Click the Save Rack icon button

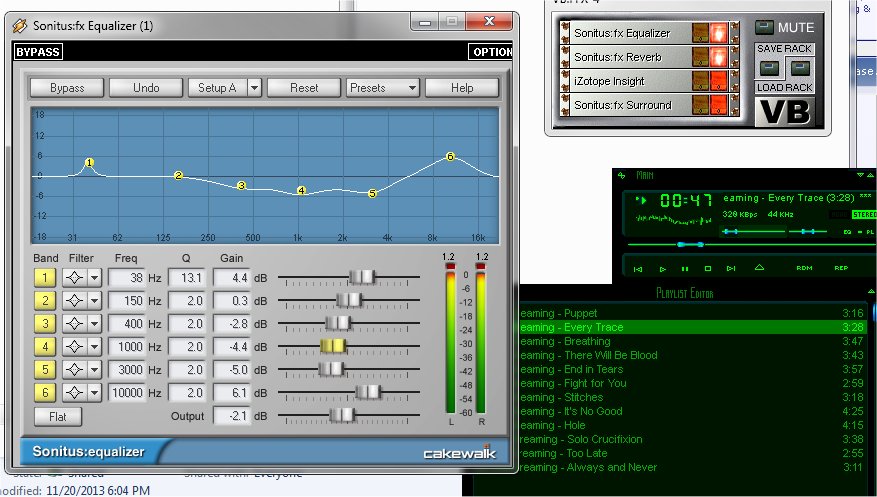[x=769, y=69]
